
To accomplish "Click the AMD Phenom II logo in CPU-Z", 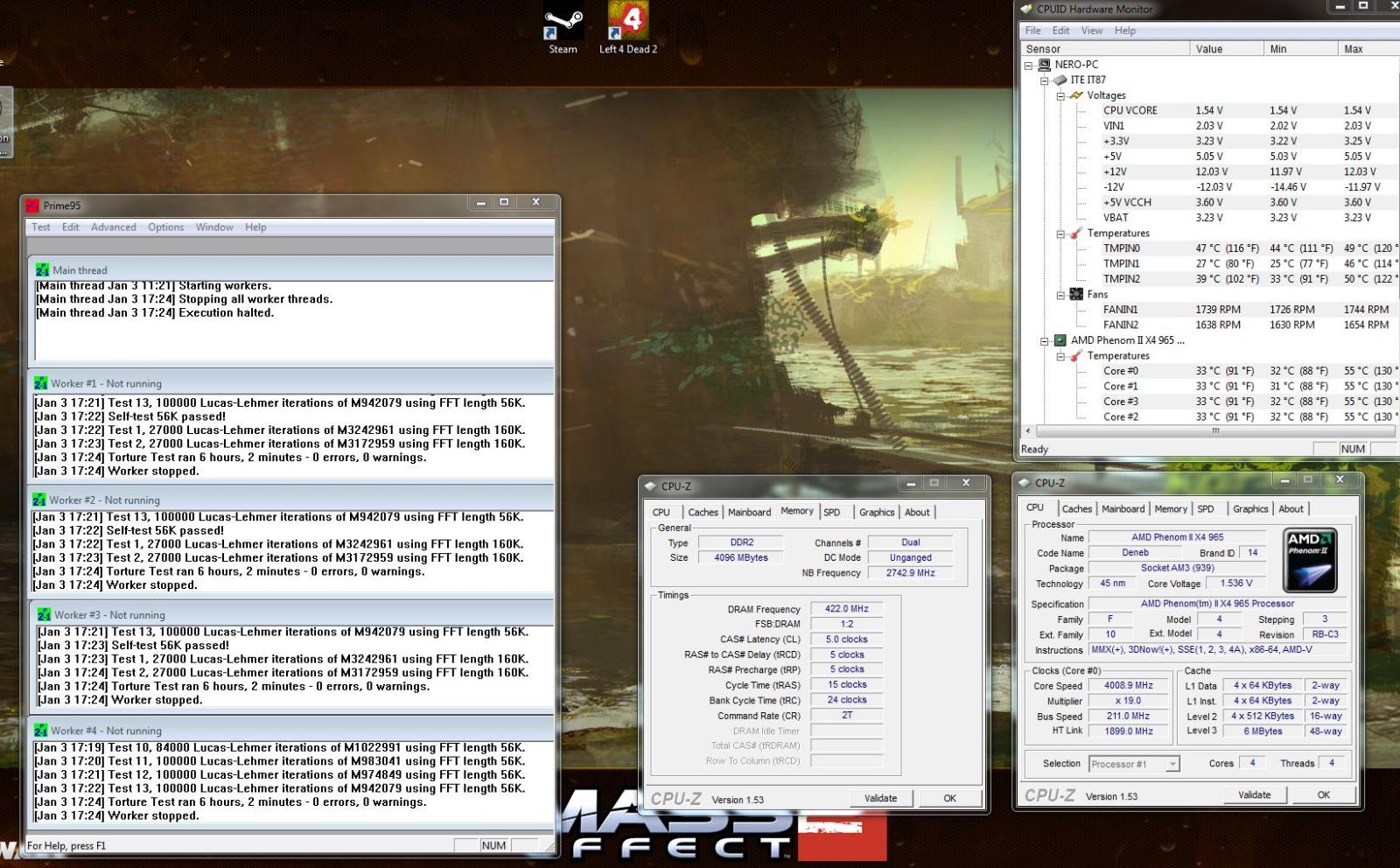I will pos(1310,560).
